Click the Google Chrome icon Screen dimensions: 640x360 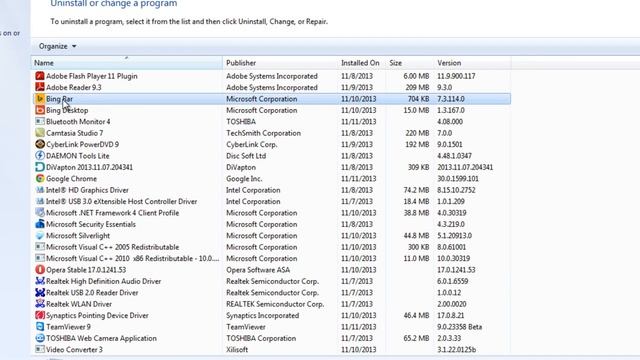(x=40, y=179)
